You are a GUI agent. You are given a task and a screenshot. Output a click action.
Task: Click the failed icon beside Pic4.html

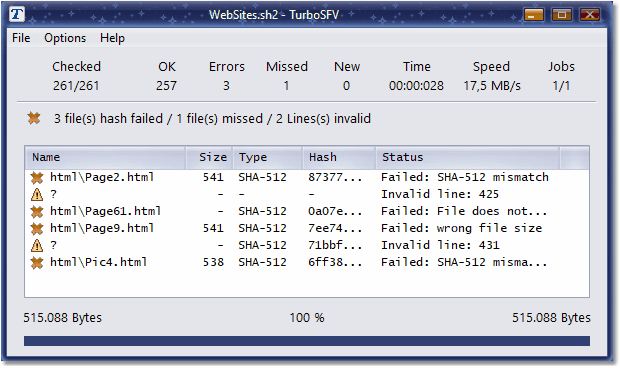[x=37, y=262]
